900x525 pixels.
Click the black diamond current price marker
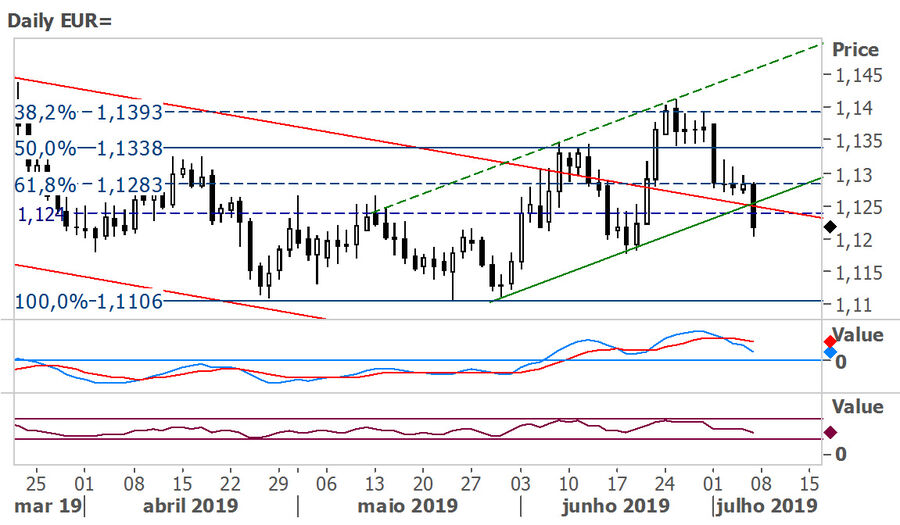(x=829, y=228)
